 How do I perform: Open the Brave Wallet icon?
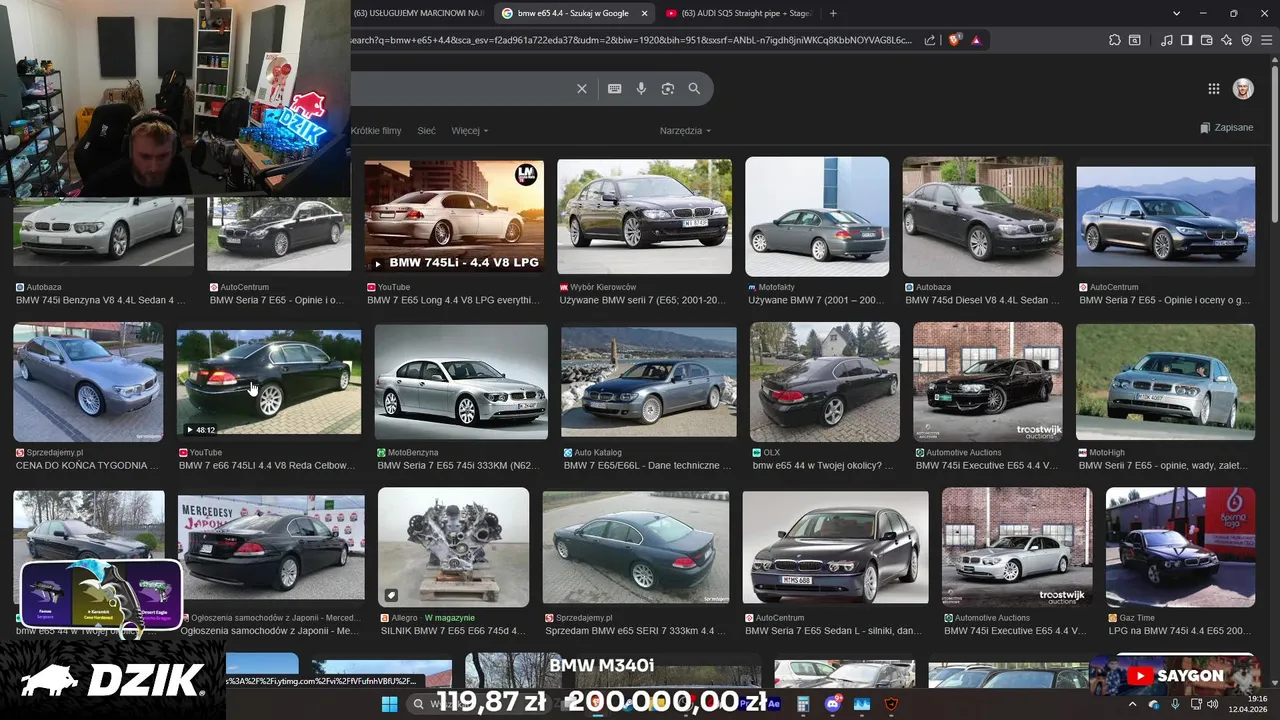[x=1207, y=40]
